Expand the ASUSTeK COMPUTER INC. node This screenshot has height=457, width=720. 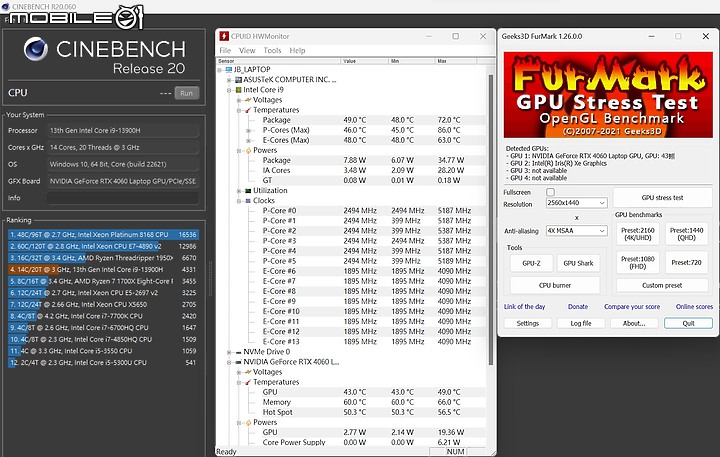(229, 80)
